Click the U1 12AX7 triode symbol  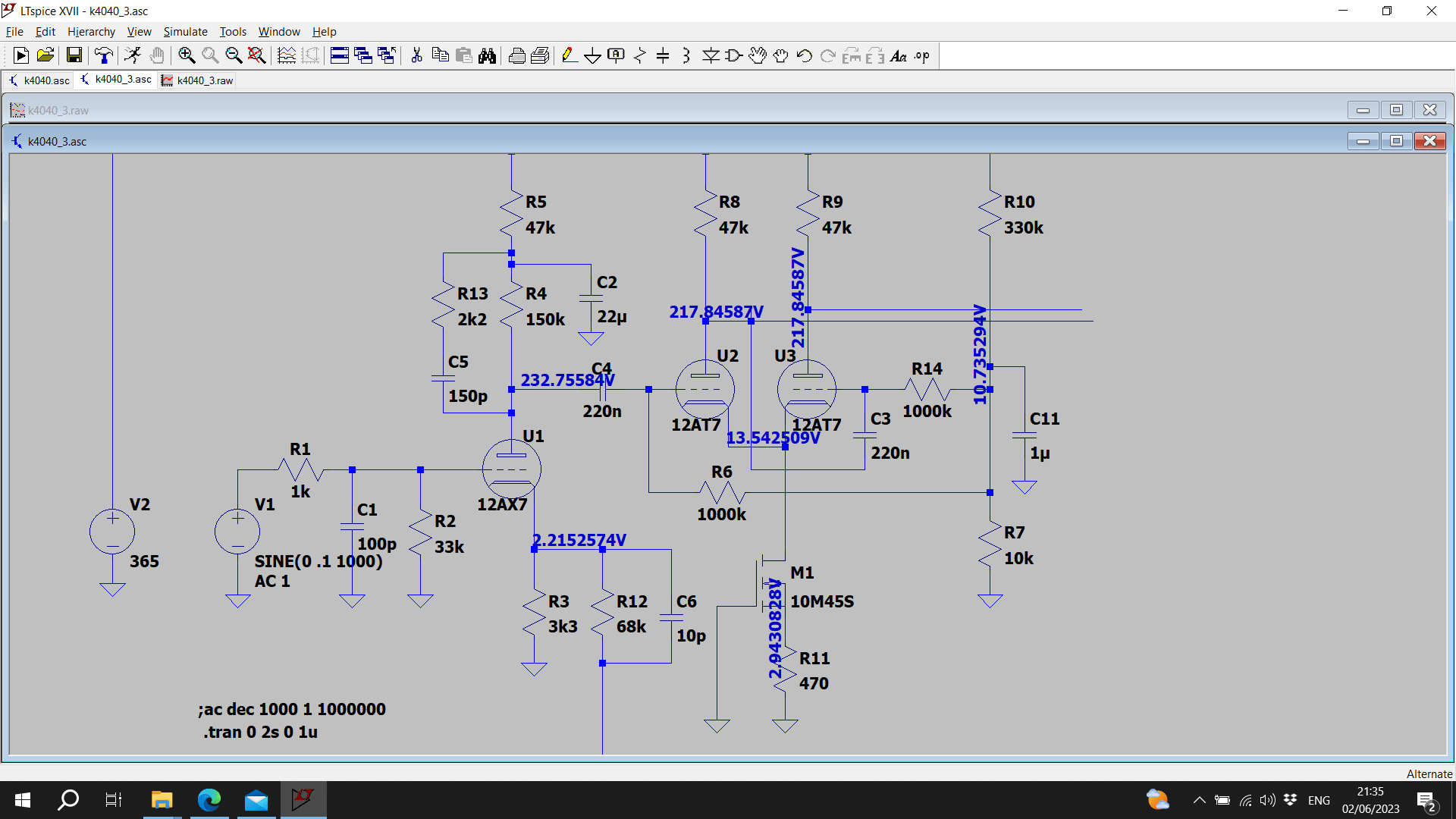[x=512, y=468]
